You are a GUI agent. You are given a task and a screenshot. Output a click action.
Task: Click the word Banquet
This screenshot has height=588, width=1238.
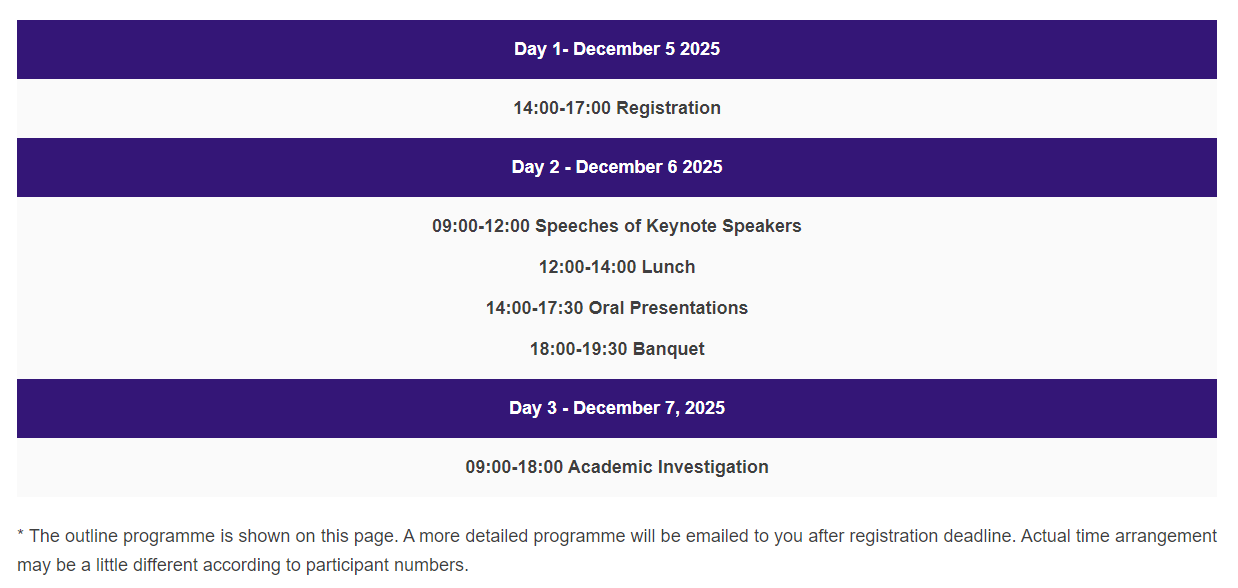(x=669, y=349)
